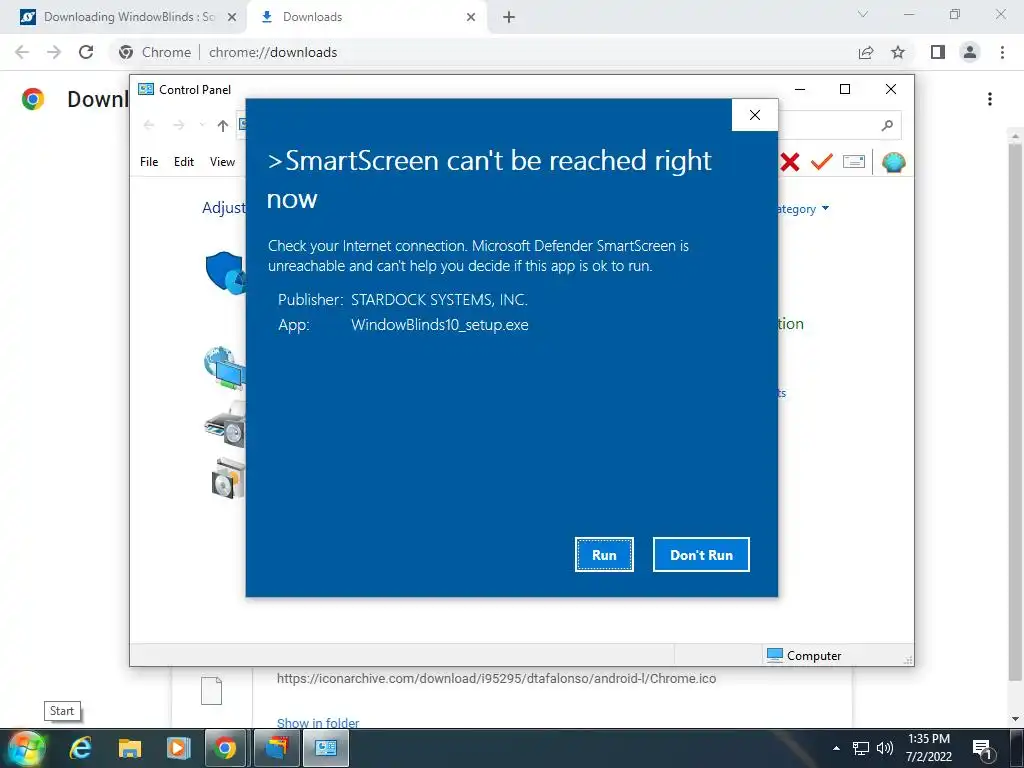1024x768 pixels.
Task: Click the programs disc icon in Control Panel
Action: pyautogui.click(x=228, y=479)
